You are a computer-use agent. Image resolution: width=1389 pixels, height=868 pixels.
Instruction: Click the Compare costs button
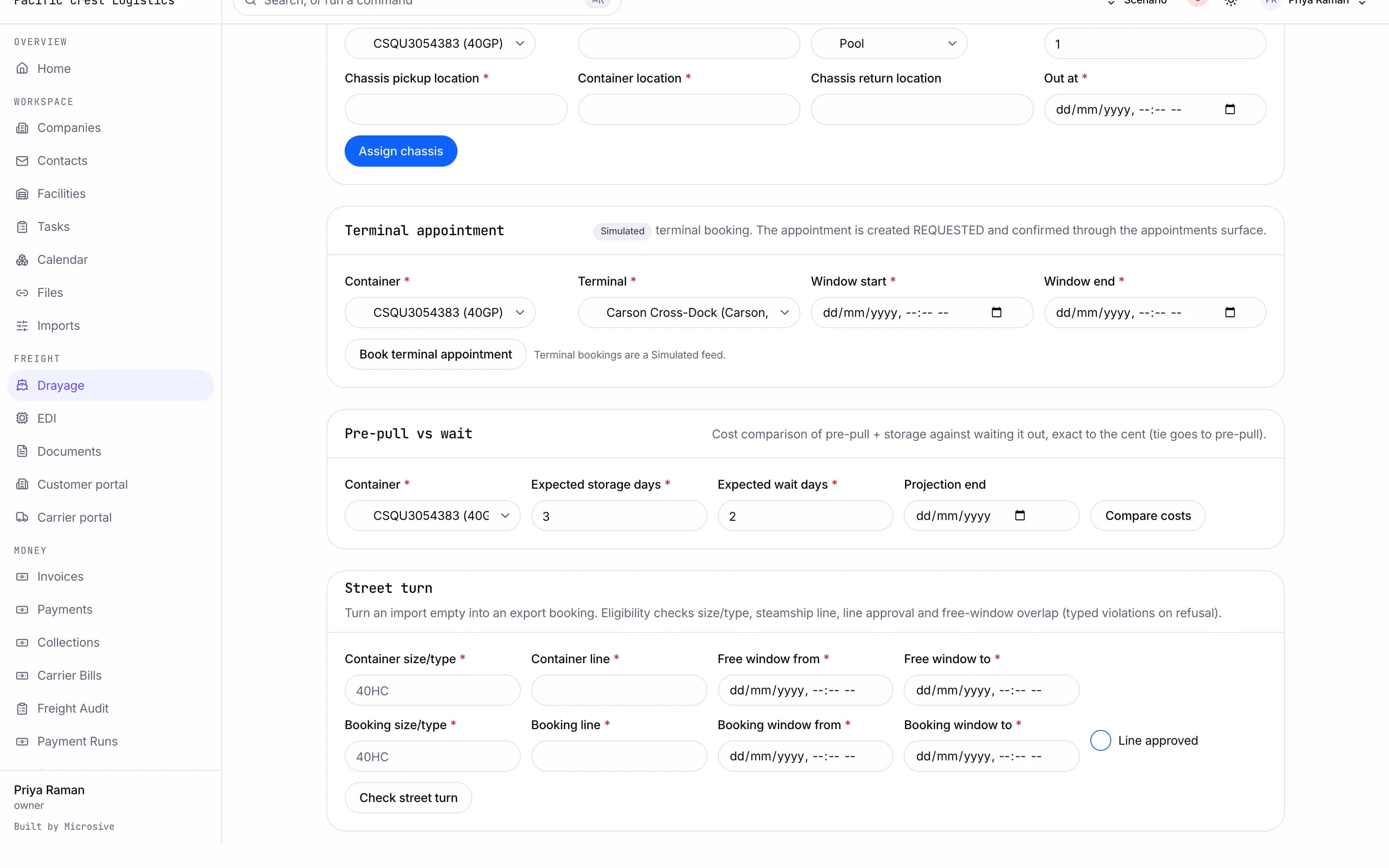pos(1147,516)
